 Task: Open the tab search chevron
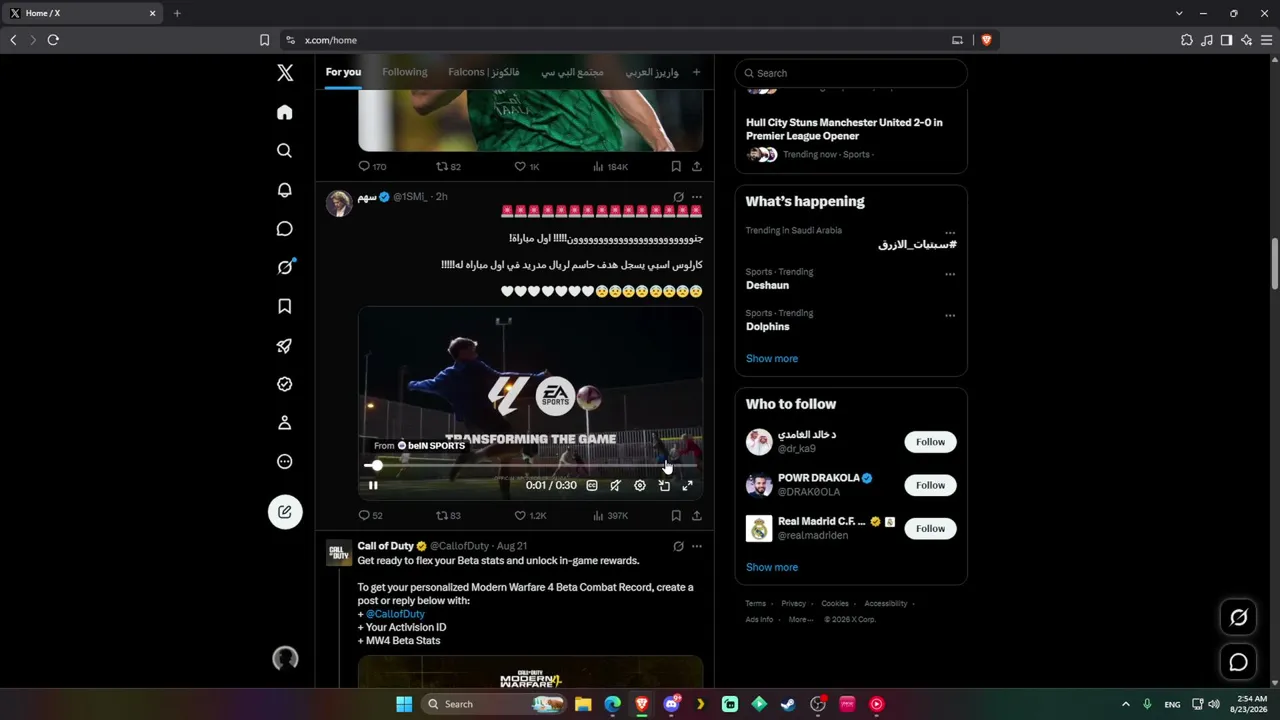coord(1179,13)
